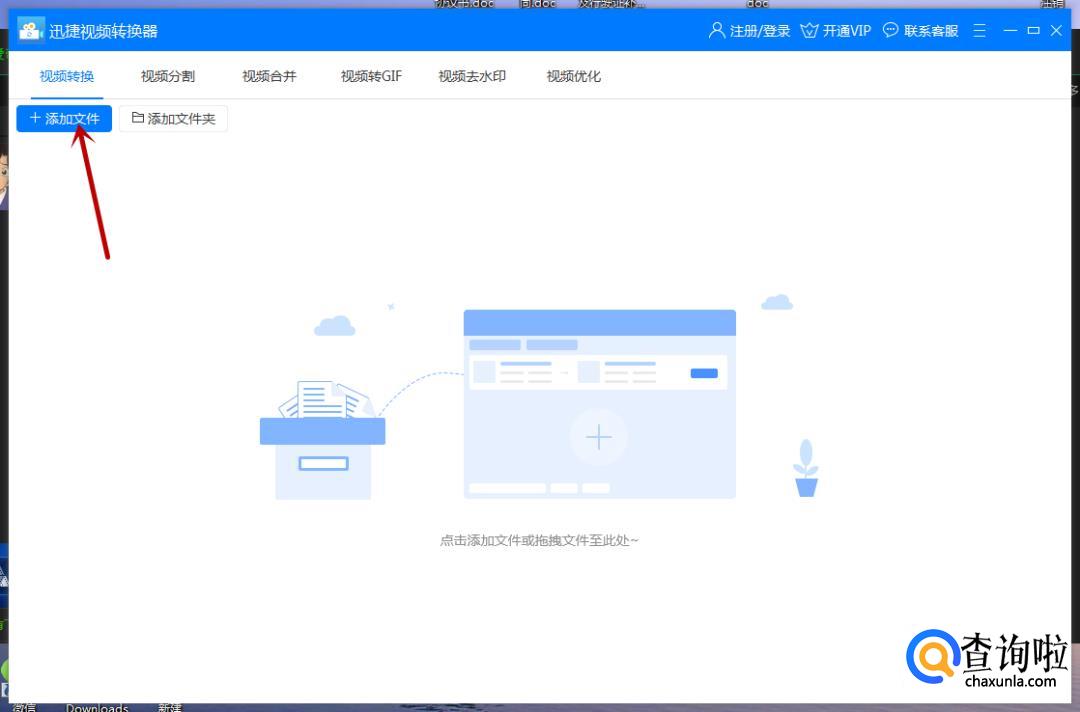This screenshot has width=1080, height=712.
Task: Click the 添加文件夹 folder button
Action: click(173, 119)
